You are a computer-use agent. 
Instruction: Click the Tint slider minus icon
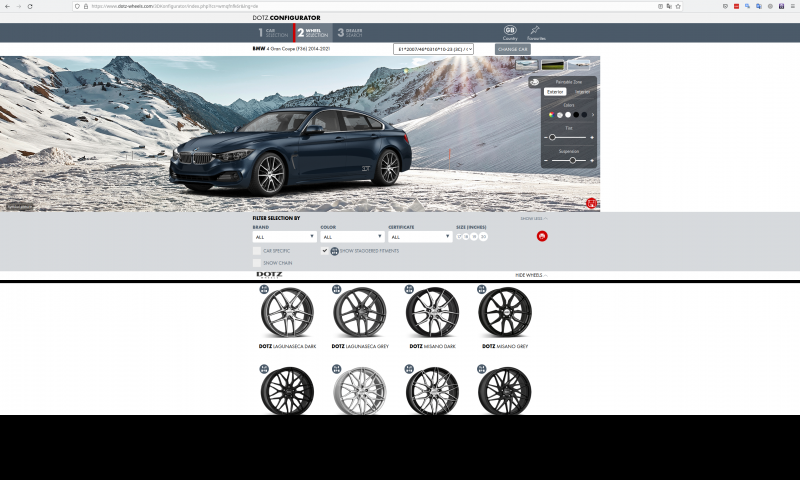546,138
